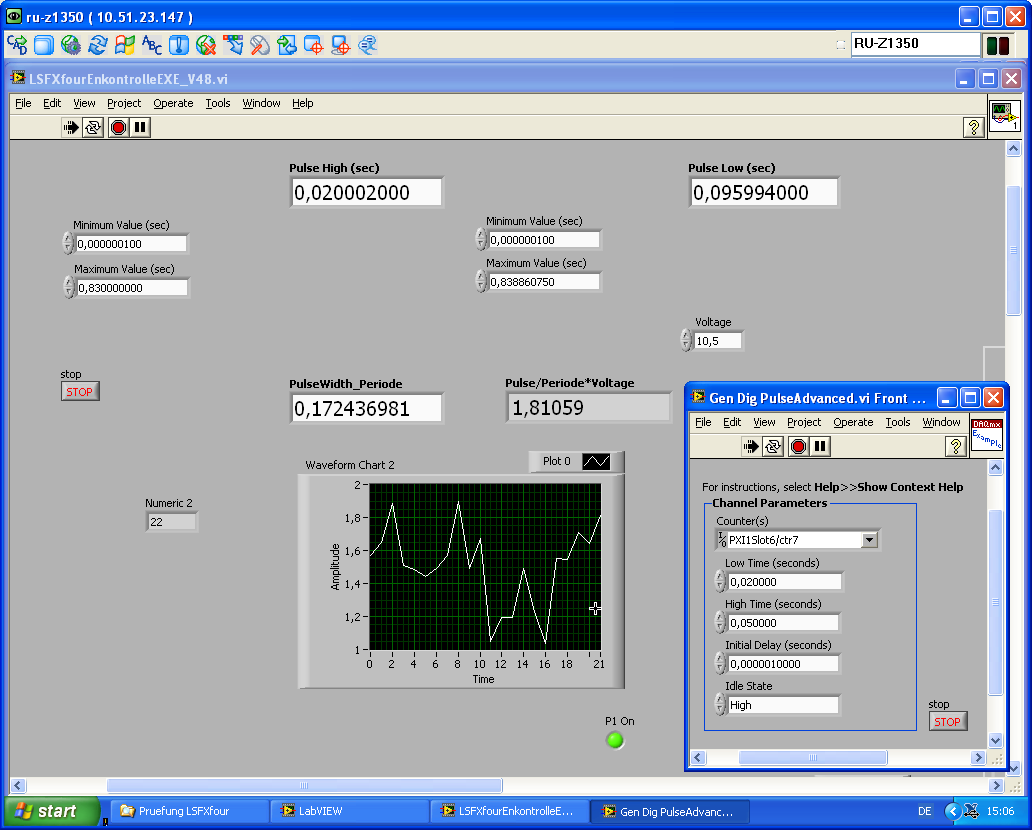
Task: Switch to Pruefung LSFXfour taskbar window
Action: [187, 811]
